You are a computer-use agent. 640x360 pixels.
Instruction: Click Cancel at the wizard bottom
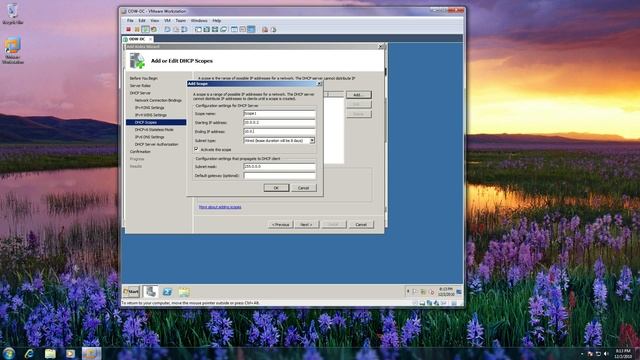coord(361,224)
